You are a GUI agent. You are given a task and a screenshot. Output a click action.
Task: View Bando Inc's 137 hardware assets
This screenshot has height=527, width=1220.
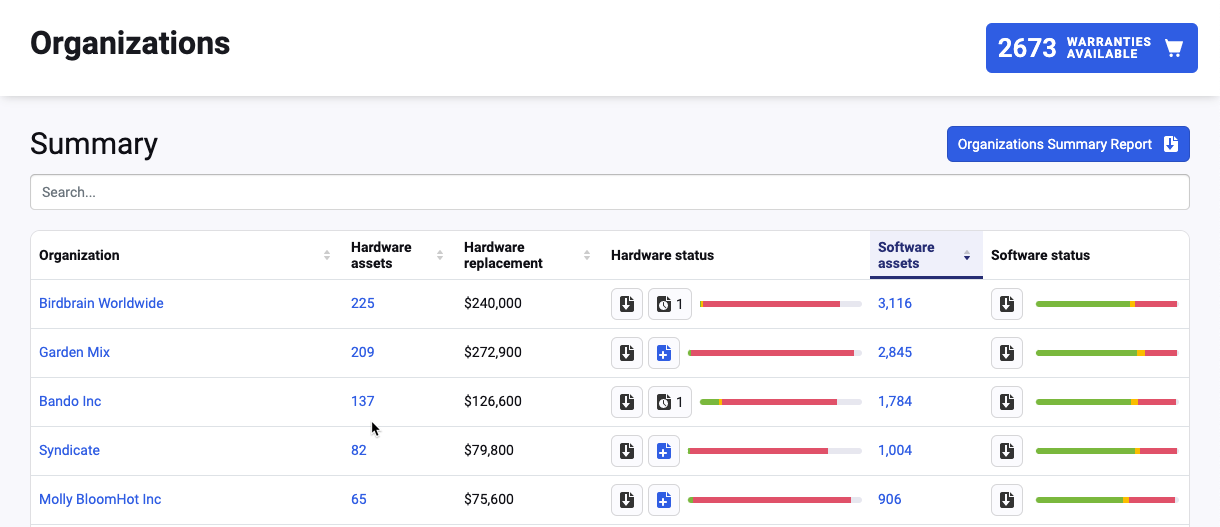click(362, 402)
